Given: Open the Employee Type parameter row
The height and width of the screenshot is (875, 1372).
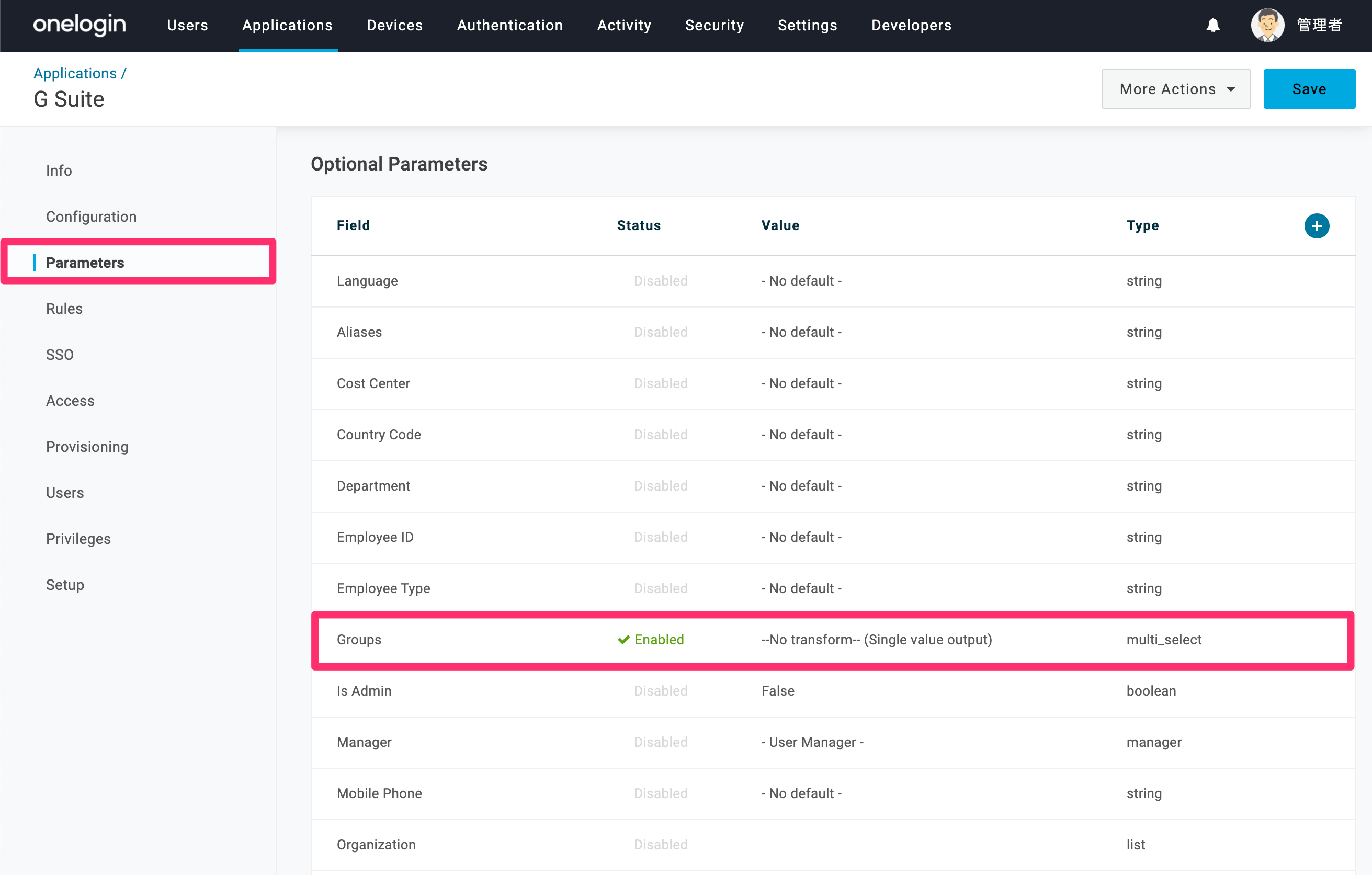Looking at the screenshot, I should (832, 589).
